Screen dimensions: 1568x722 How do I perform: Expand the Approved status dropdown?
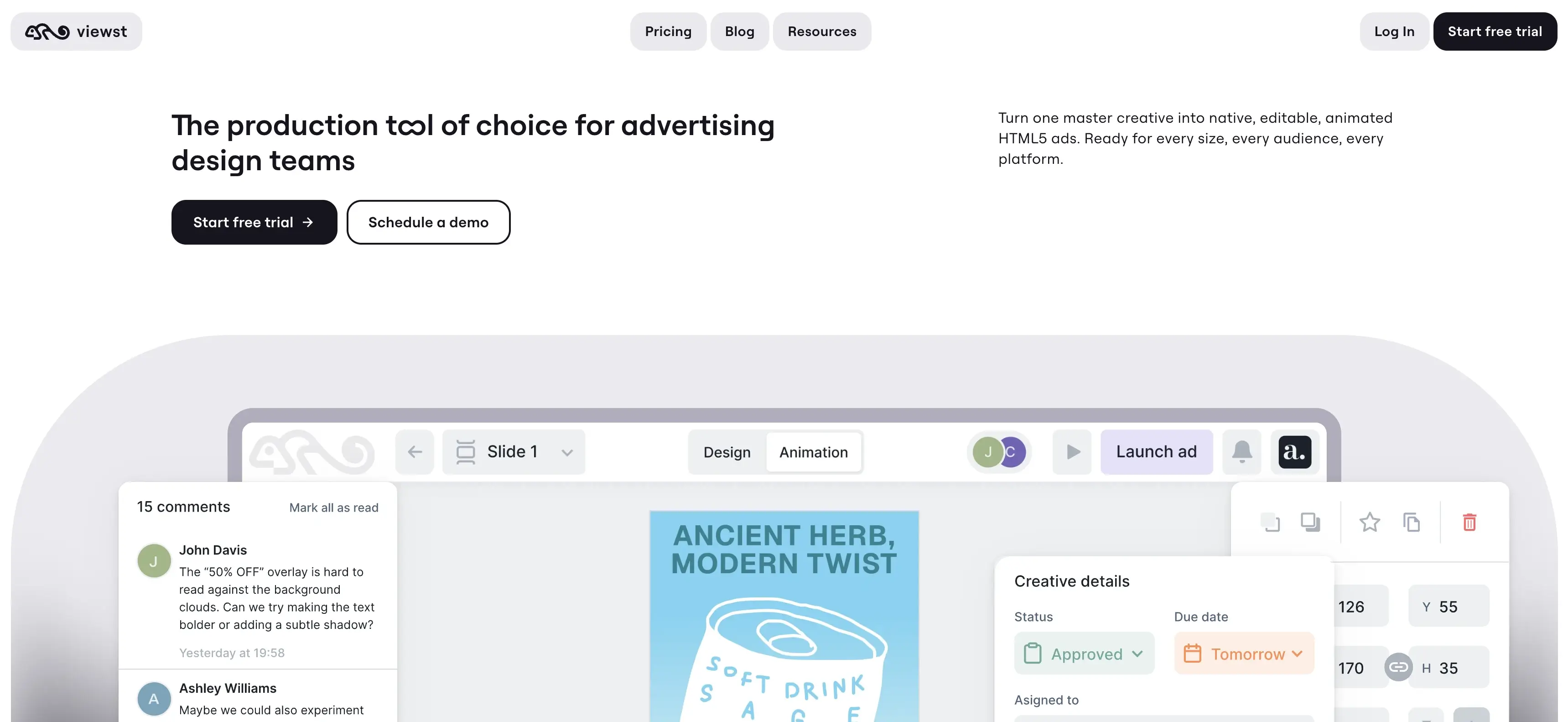pos(1084,653)
